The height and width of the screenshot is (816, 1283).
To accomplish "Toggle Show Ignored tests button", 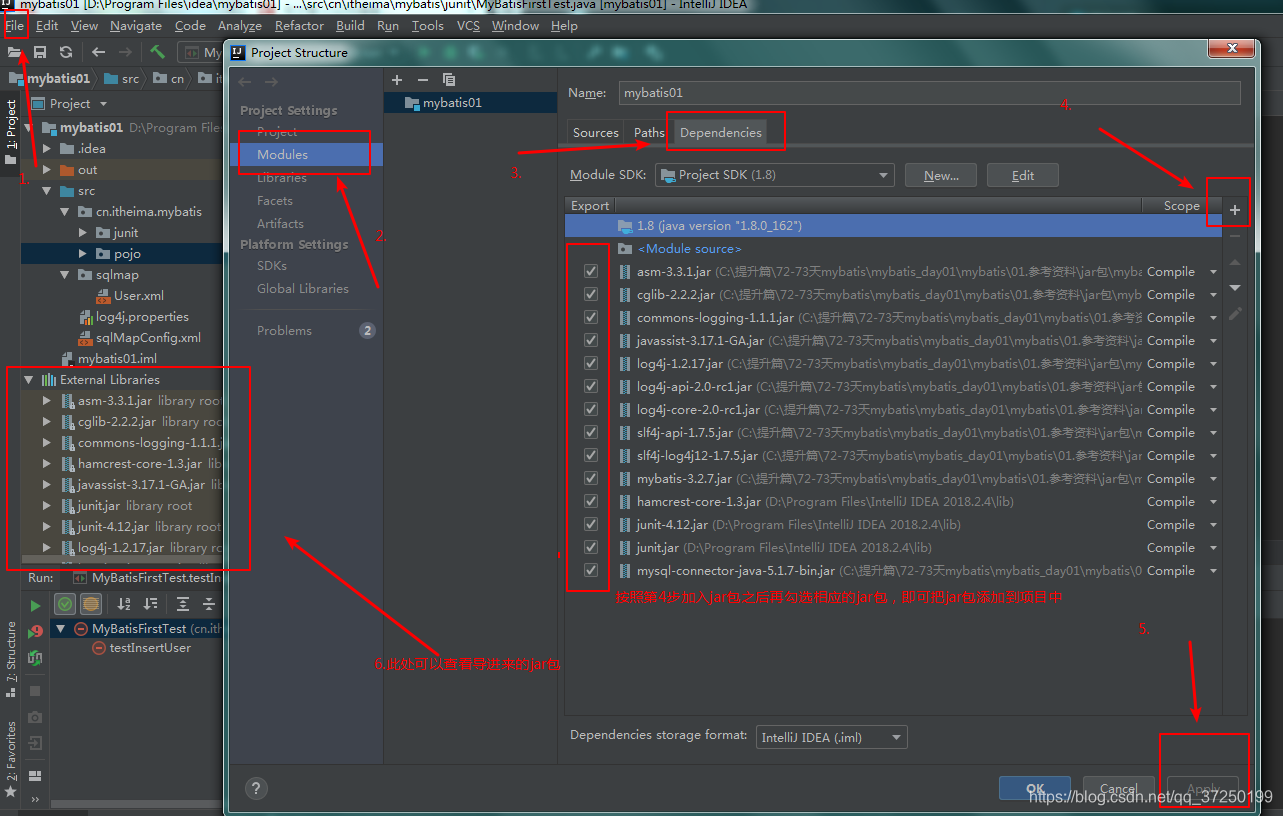I will (x=91, y=604).
